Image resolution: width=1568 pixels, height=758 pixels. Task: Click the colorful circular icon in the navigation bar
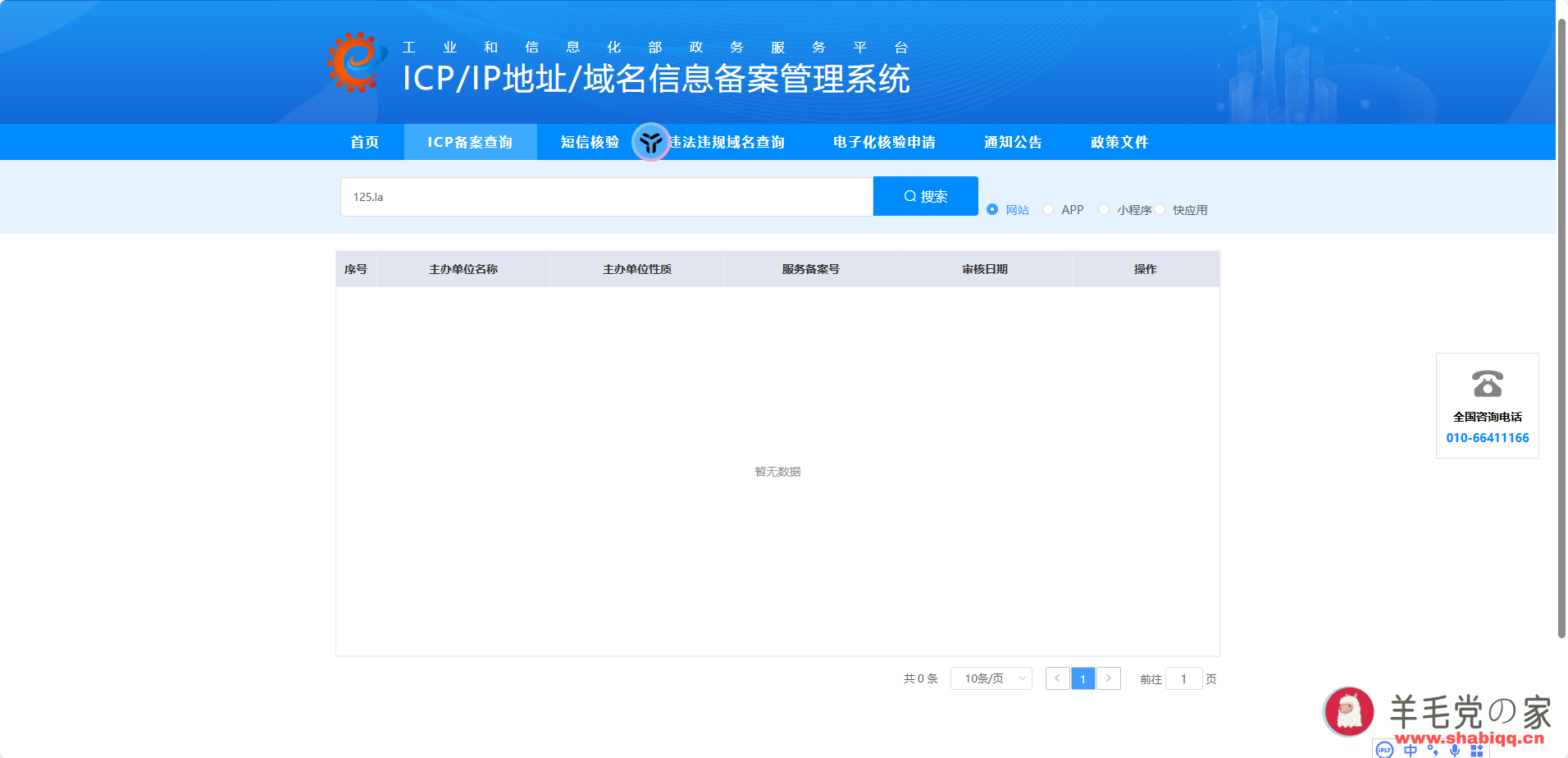coord(650,142)
